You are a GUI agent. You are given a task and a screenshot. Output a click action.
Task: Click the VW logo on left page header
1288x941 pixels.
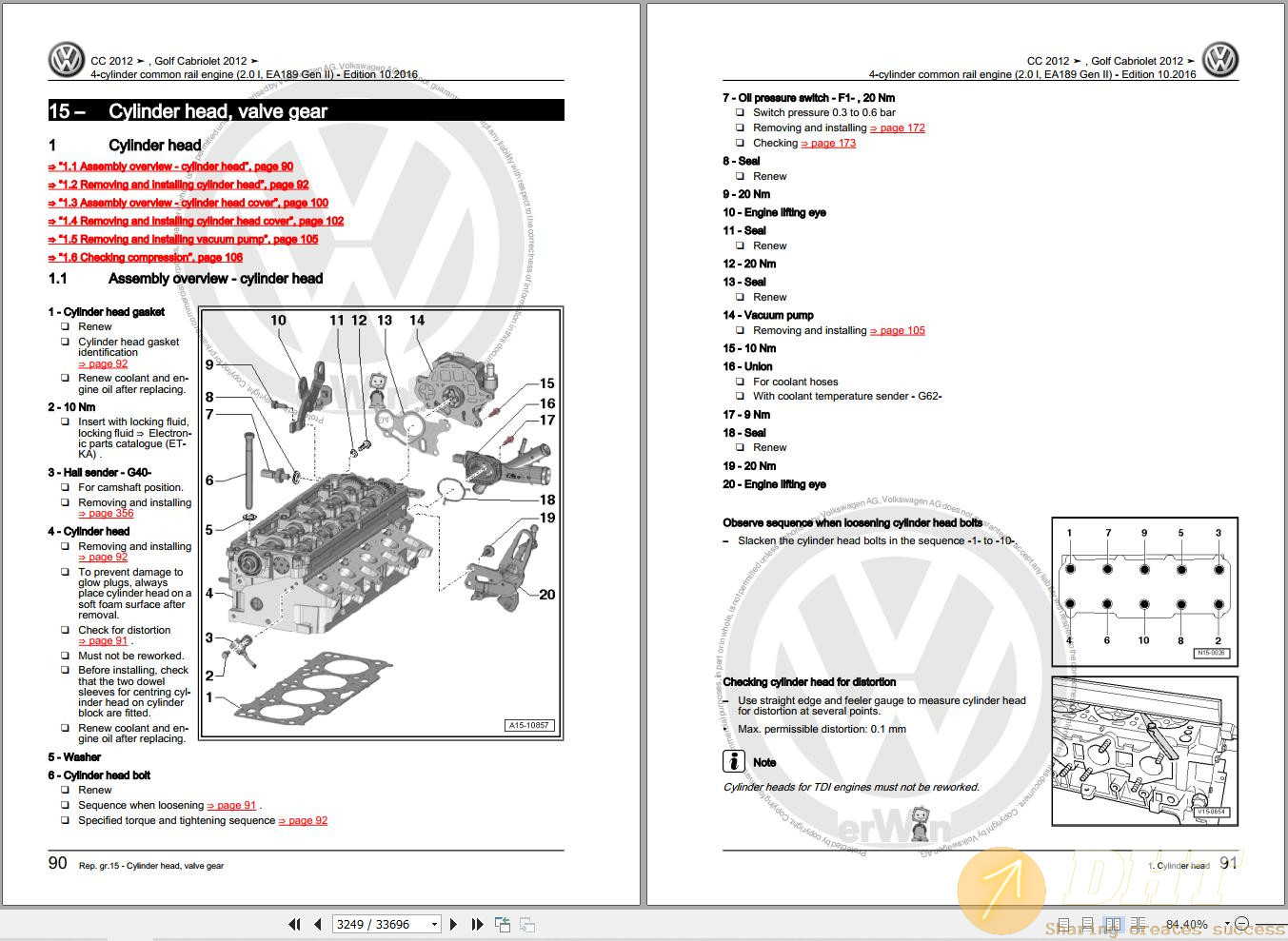[67, 60]
